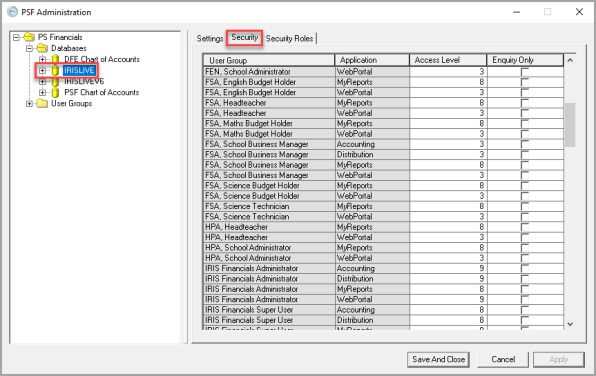Click the vertical scrollbar thumb in the grid
This screenshot has height=376, width=596.
(570, 125)
